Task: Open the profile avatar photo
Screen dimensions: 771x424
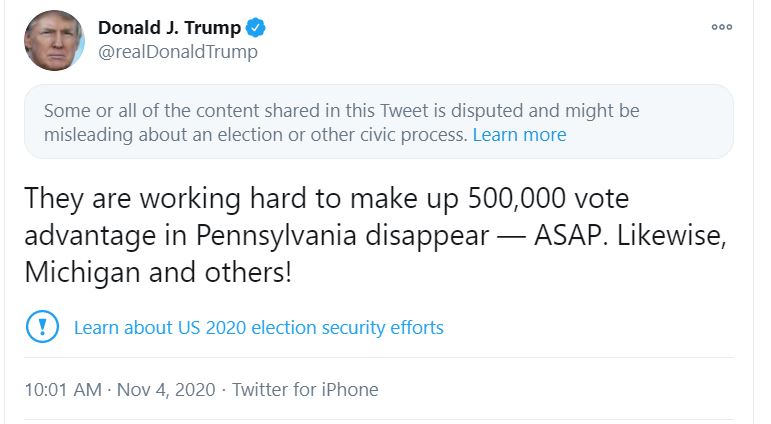Action: (54, 41)
